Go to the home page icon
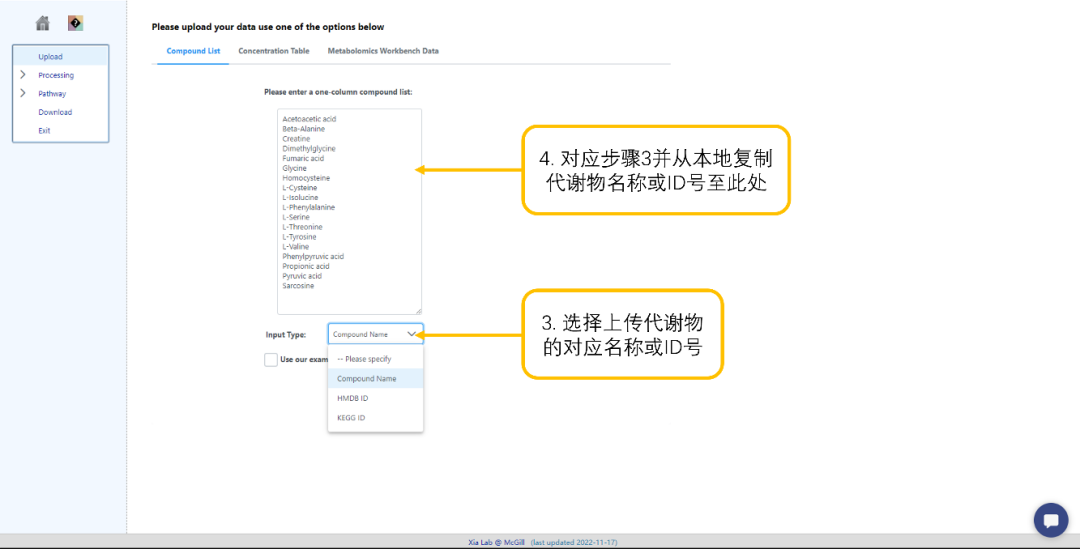Viewport: 1080px width, 549px height. 43,23
